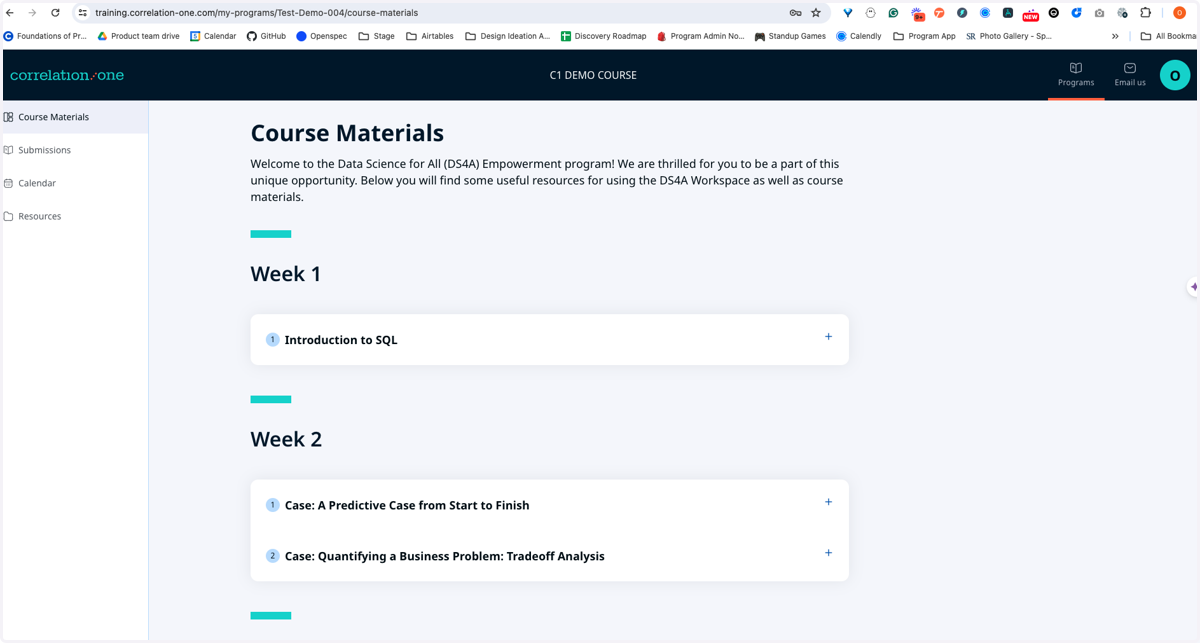1200x643 pixels.
Task: Expand Tradeoff Analysis case plus icon
Action: [828, 553]
